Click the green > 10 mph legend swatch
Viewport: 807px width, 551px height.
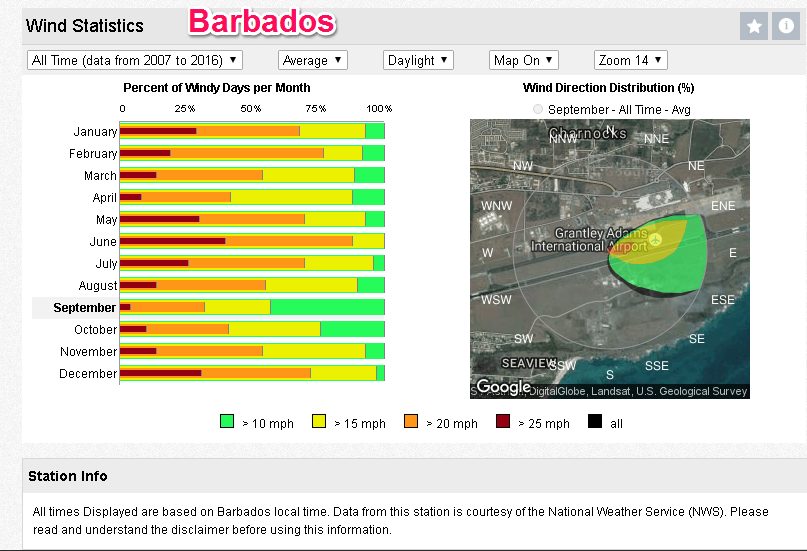(x=226, y=423)
